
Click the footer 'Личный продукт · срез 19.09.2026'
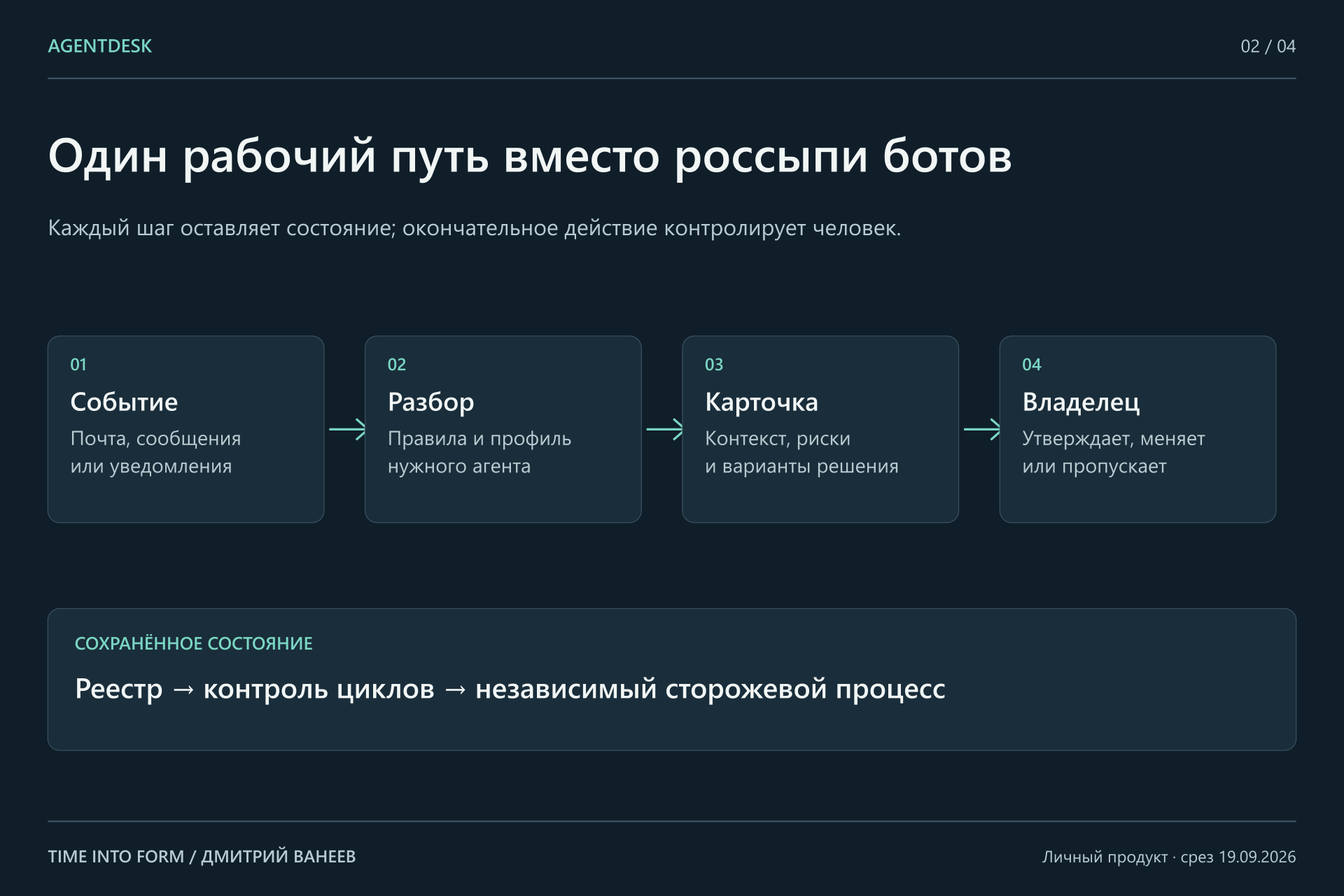coord(1169,857)
